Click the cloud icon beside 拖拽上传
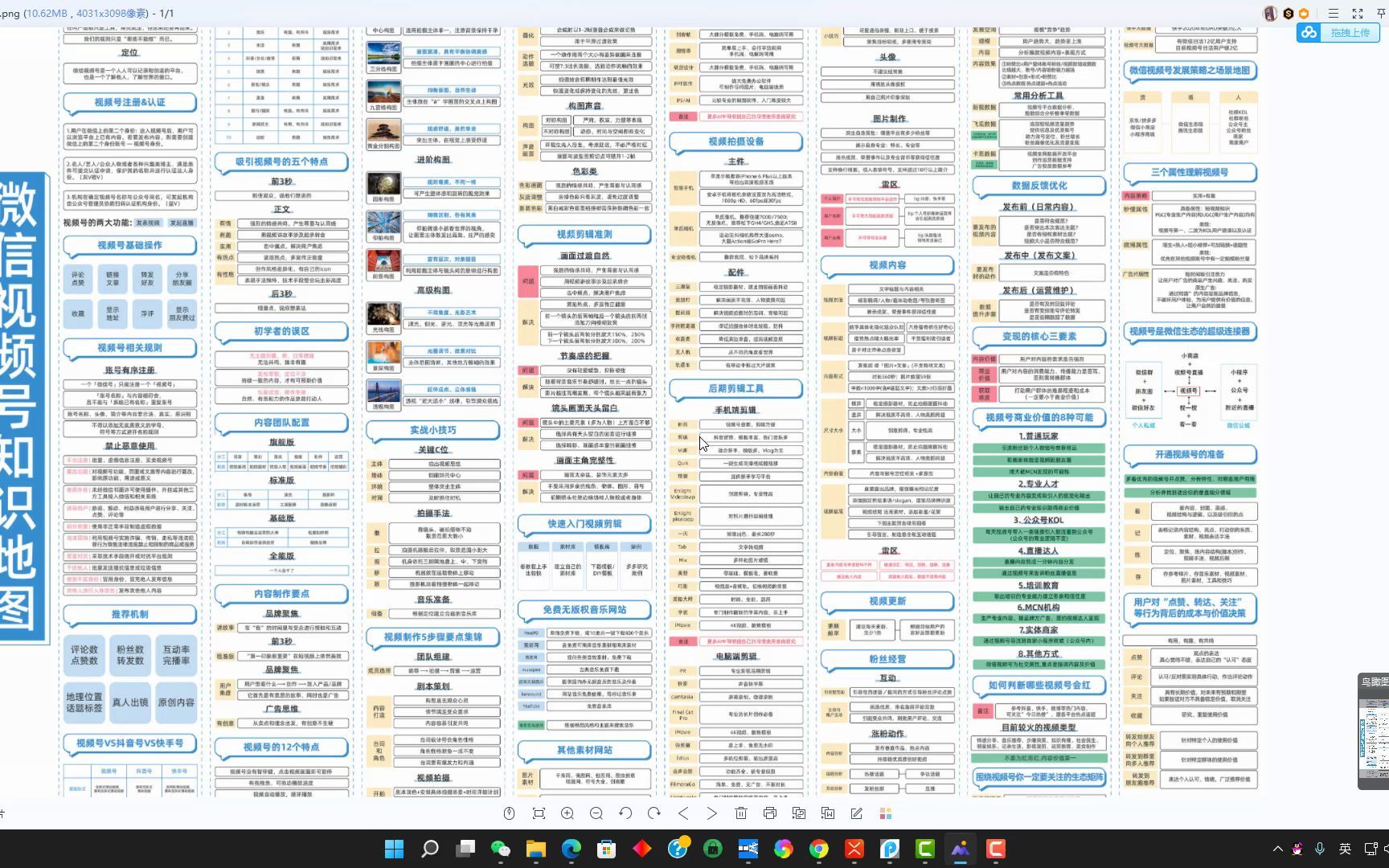Screen dimensions: 1389x868 tap(1310, 32)
